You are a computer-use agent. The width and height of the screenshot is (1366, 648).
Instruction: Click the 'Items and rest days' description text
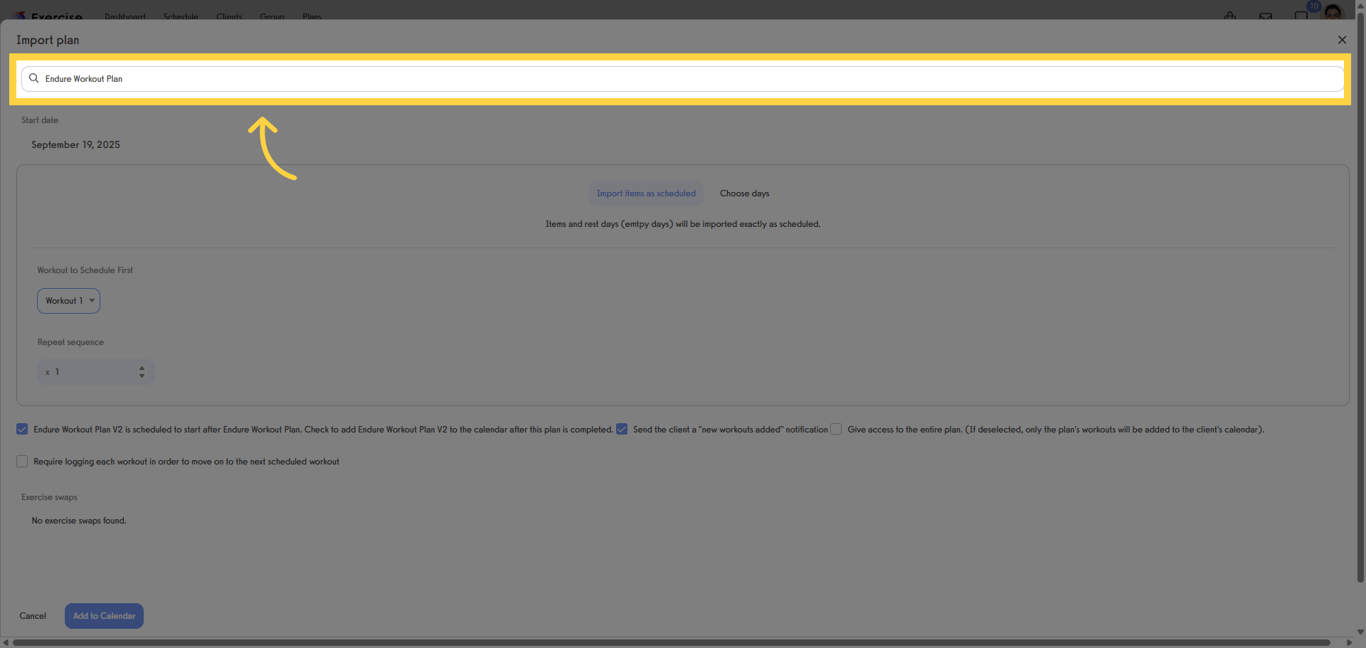pyautogui.click(x=683, y=224)
